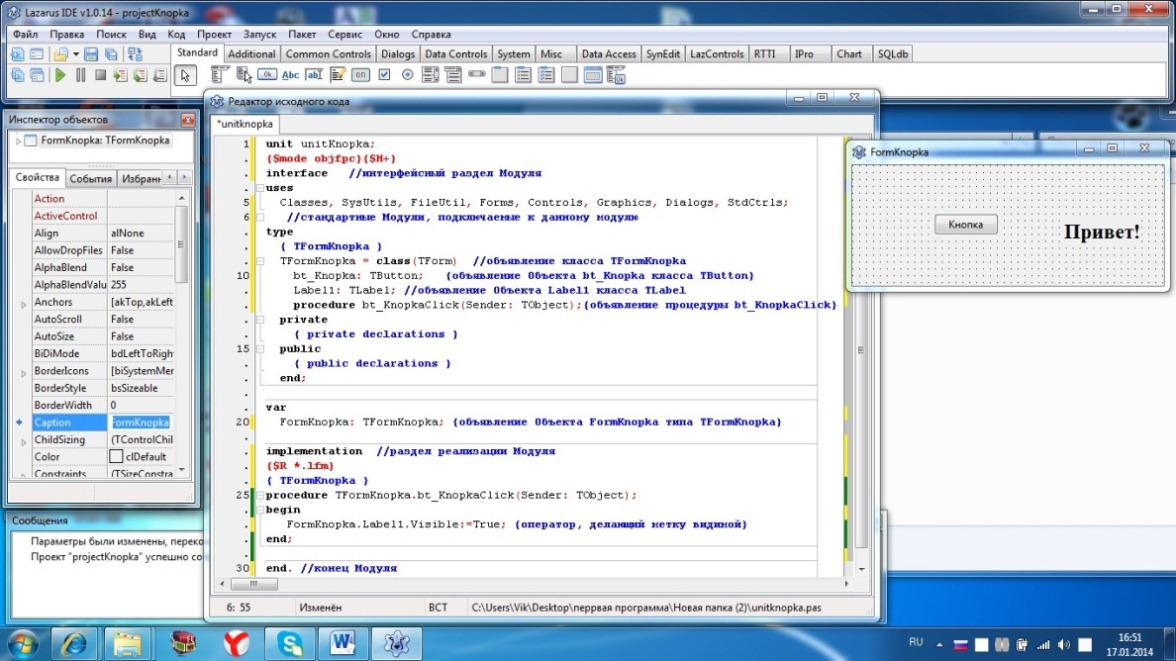Pick the TCheckBox component icon
The height and width of the screenshot is (661, 1176).
384,75
